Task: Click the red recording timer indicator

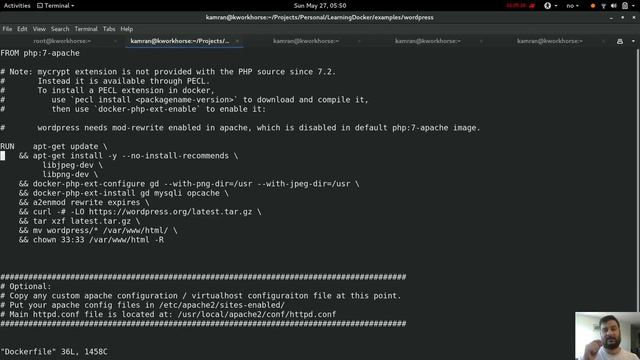Action: 520,6
